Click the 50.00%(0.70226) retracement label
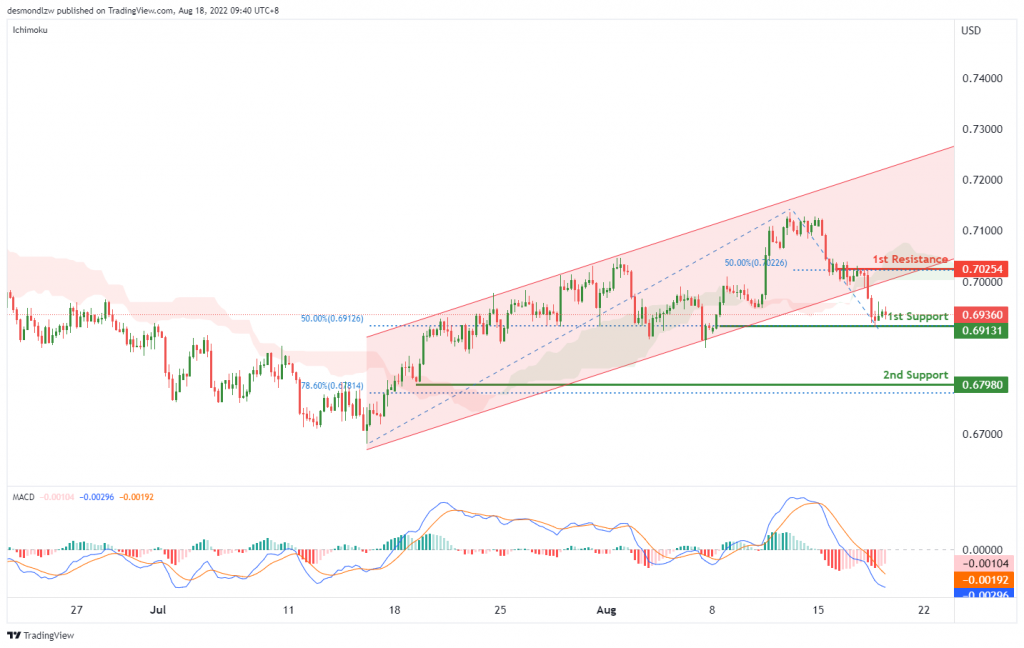This screenshot has width=1024, height=648. [756, 263]
